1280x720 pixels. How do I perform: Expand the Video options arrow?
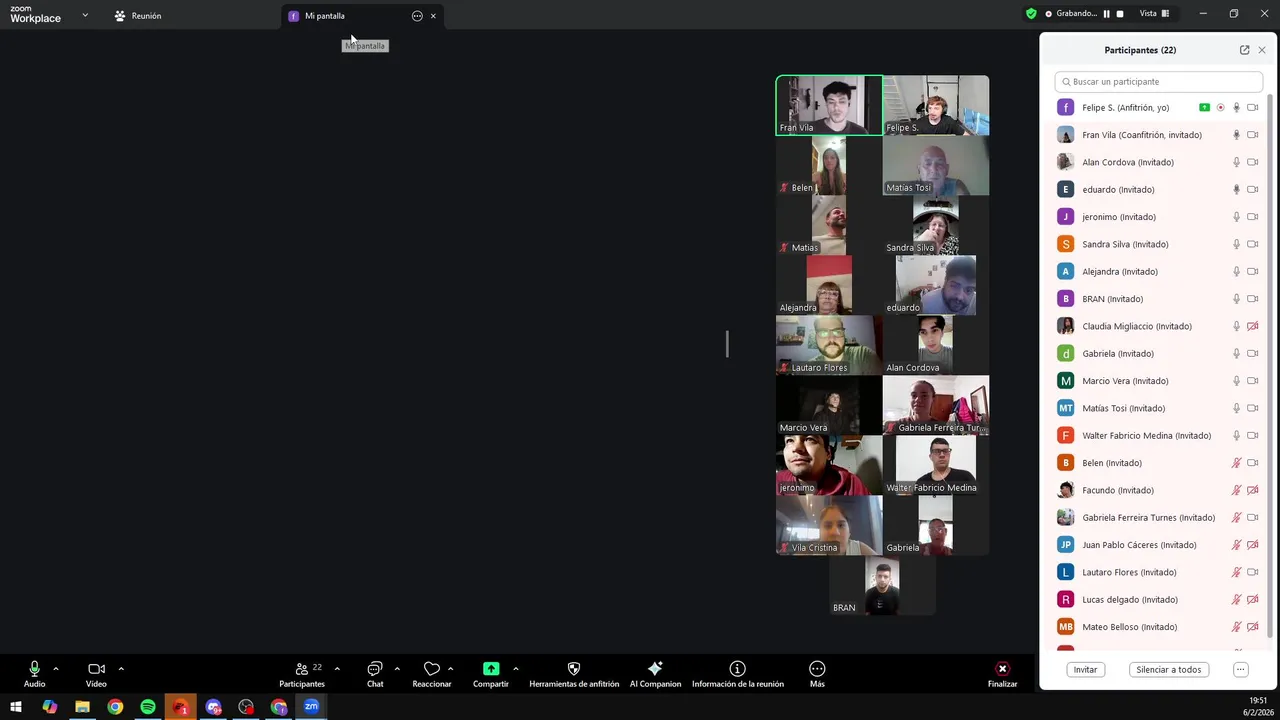tap(121, 668)
